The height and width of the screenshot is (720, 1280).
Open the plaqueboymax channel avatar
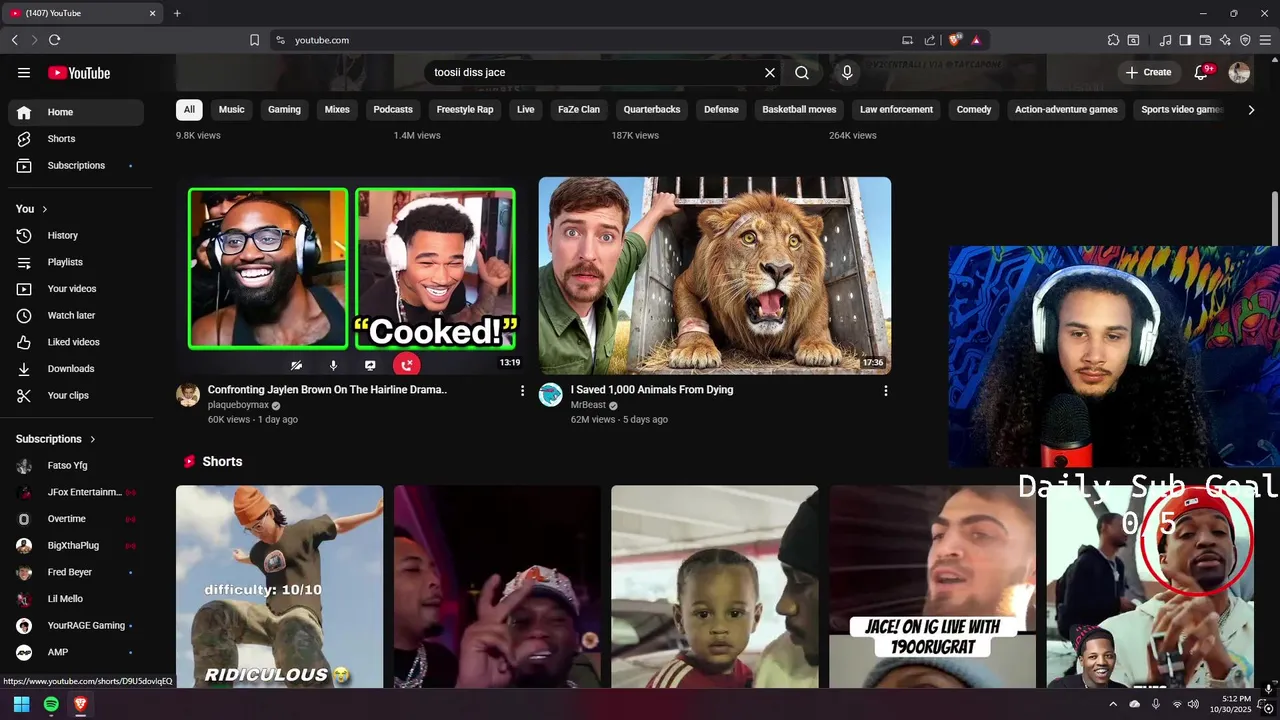click(x=188, y=394)
